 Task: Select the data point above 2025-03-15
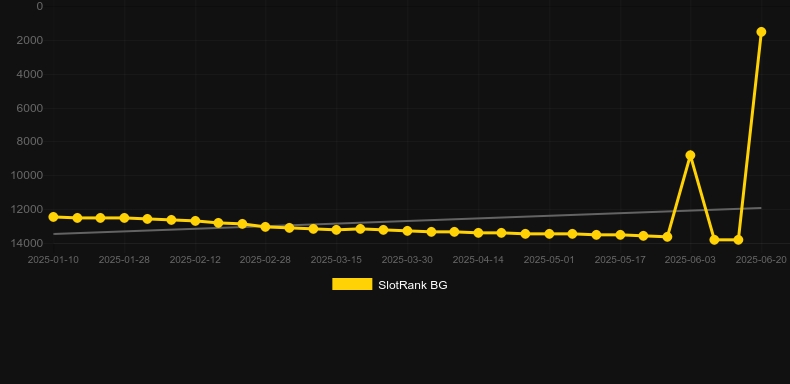click(x=337, y=230)
